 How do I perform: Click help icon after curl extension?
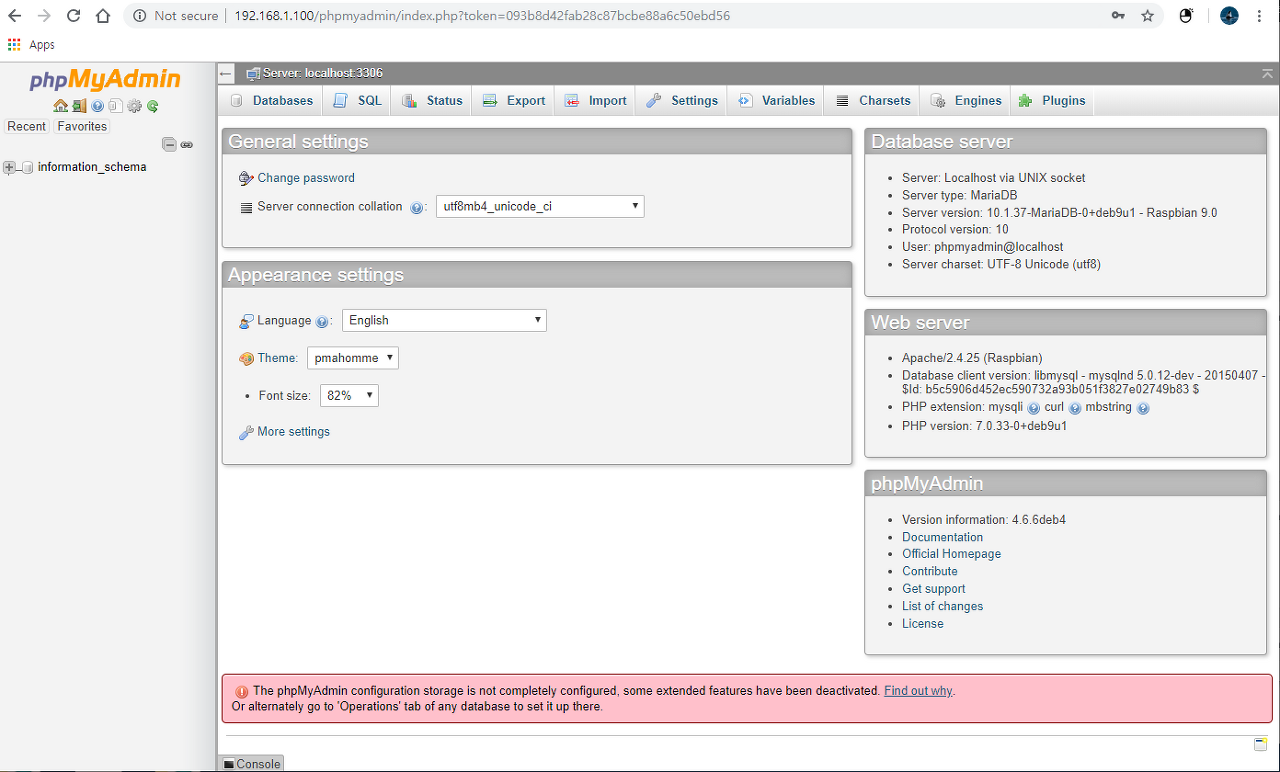pyautogui.click(x=1075, y=408)
